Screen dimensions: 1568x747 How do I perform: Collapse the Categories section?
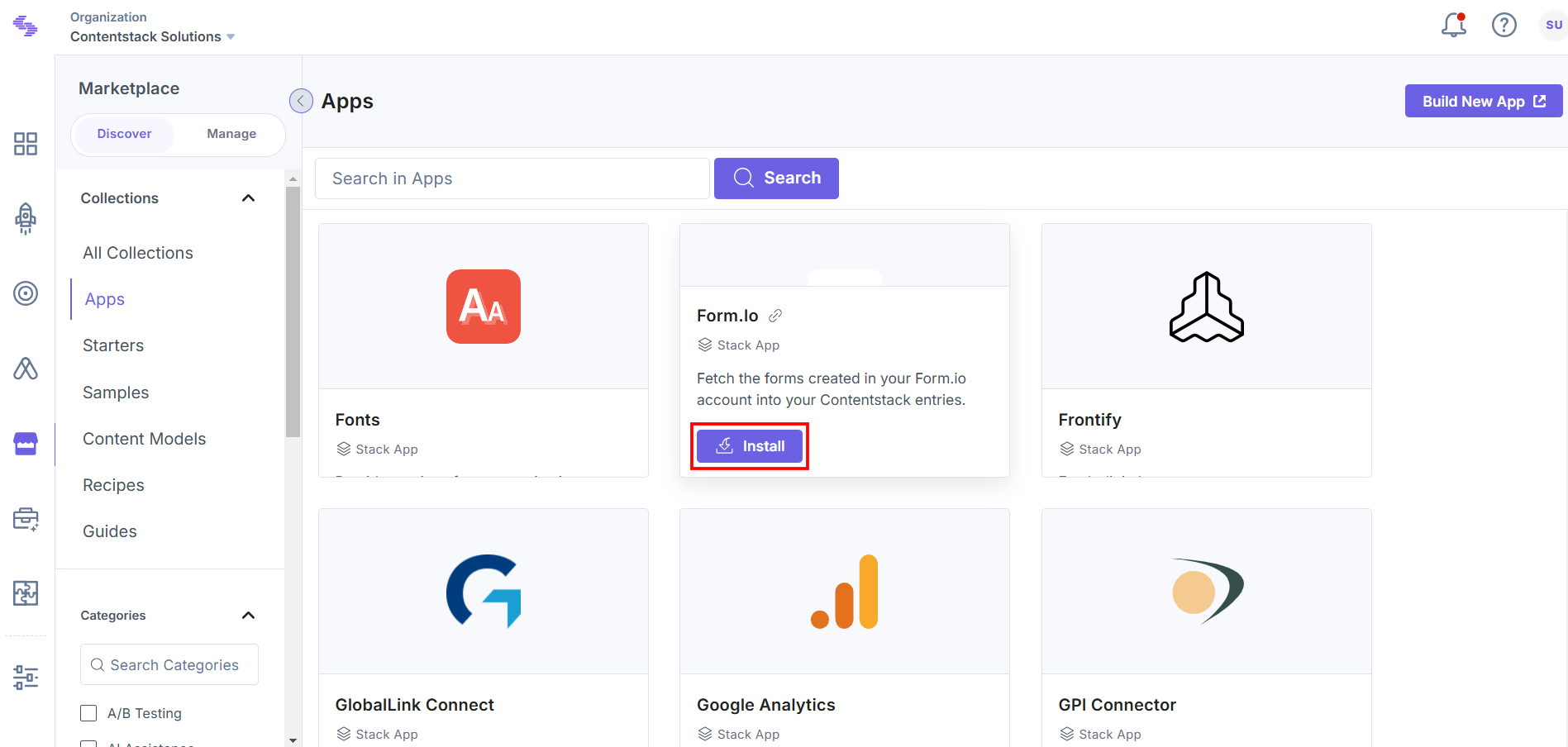click(248, 616)
